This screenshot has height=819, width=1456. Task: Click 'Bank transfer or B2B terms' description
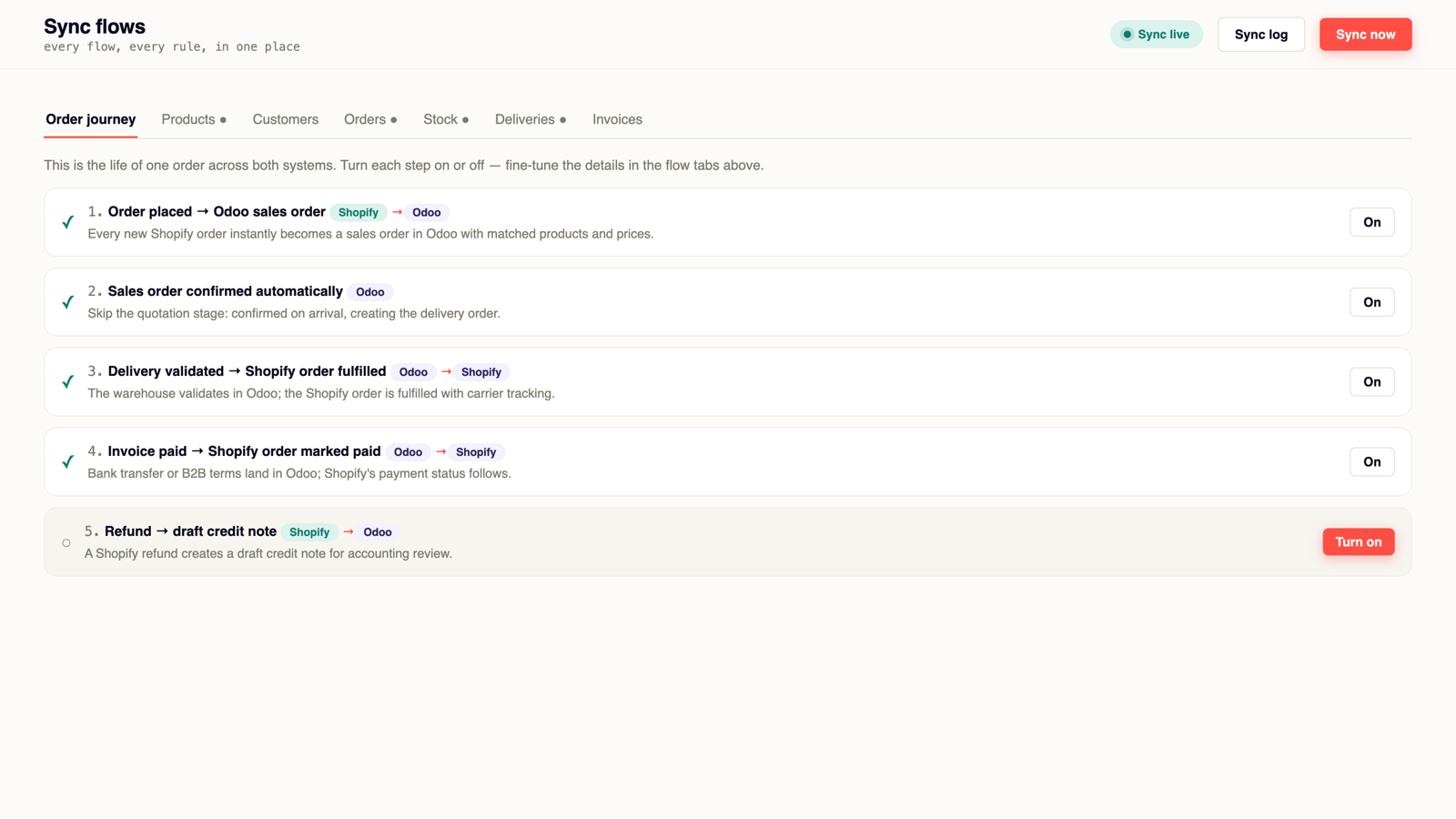[x=299, y=474]
